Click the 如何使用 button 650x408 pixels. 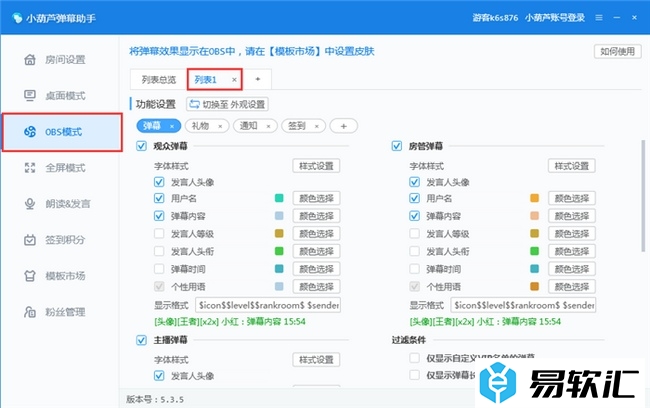pyautogui.click(x=618, y=51)
